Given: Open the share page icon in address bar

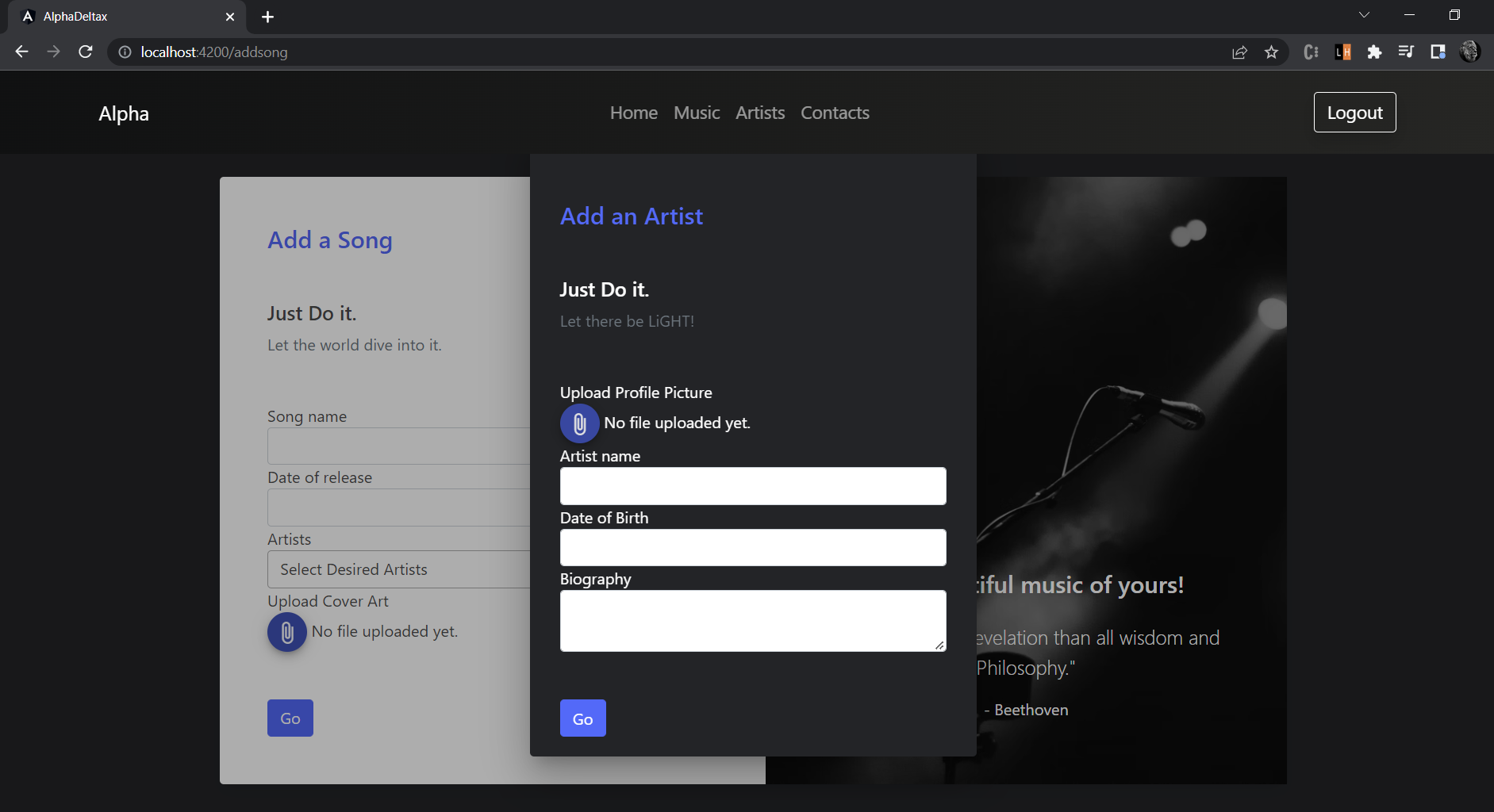Looking at the screenshot, I should (1239, 52).
